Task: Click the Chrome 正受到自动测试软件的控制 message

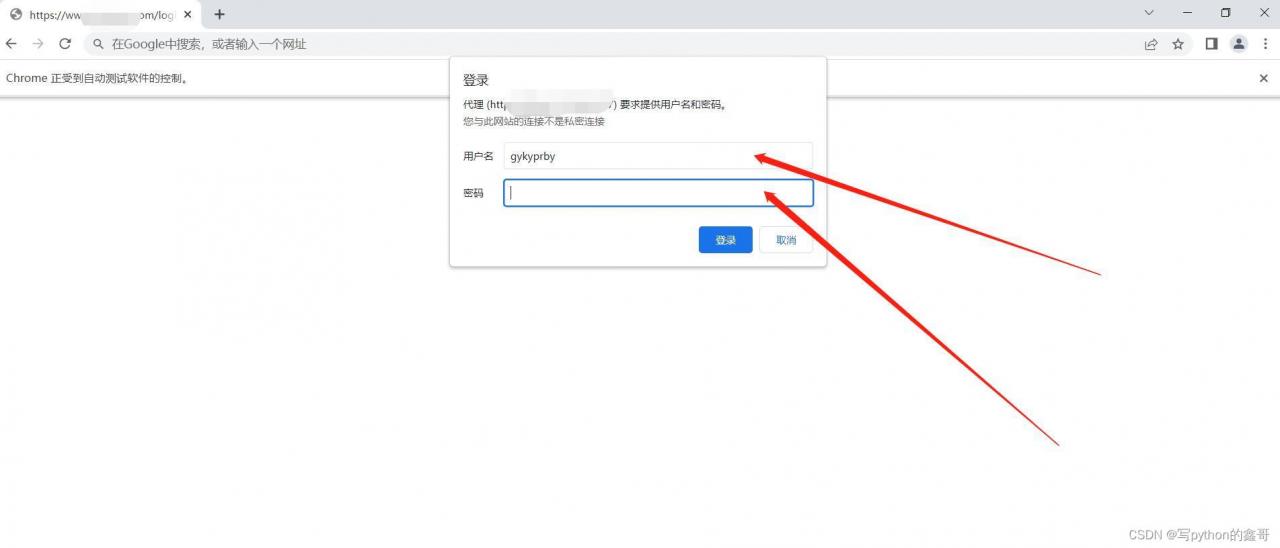Action: (x=97, y=78)
